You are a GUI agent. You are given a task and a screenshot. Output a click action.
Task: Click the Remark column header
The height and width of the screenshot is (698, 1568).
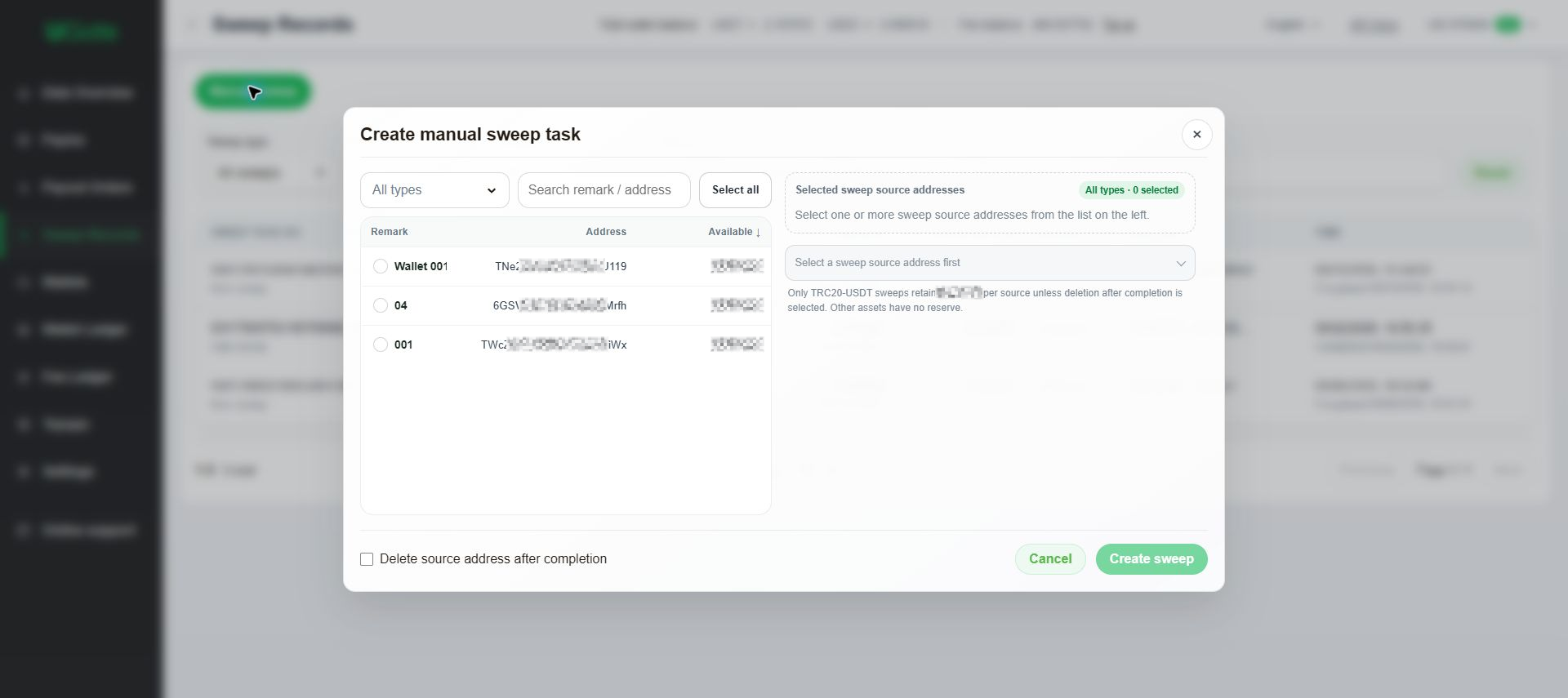coord(390,232)
